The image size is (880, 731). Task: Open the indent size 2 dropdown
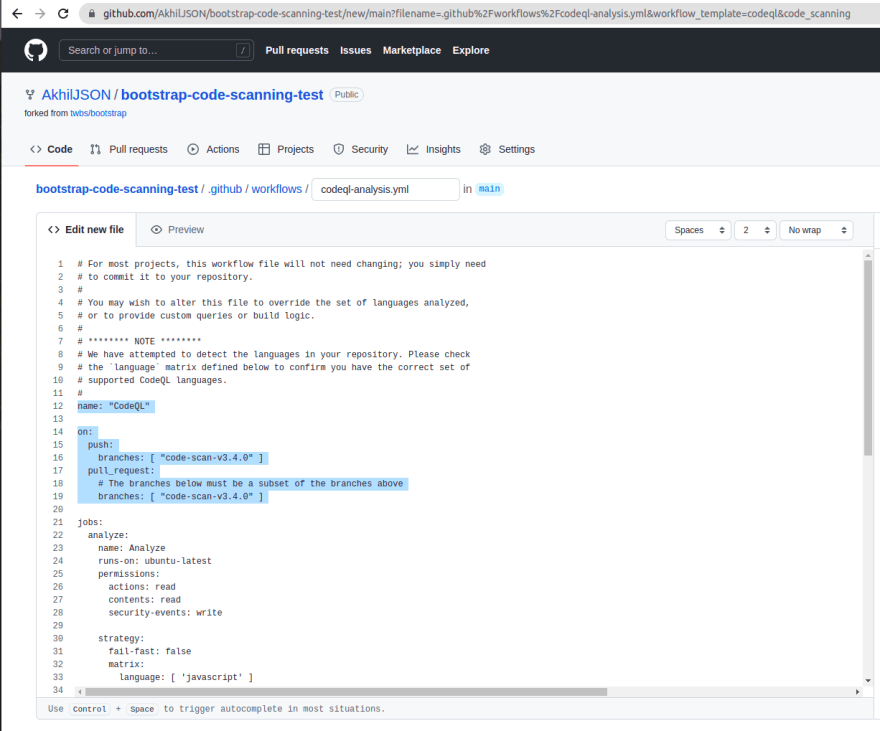[x=755, y=230]
